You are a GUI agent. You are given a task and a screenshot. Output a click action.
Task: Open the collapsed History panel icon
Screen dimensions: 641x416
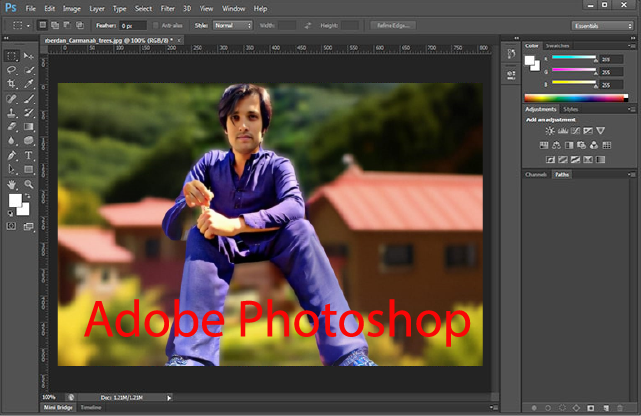(x=511, y=54)
